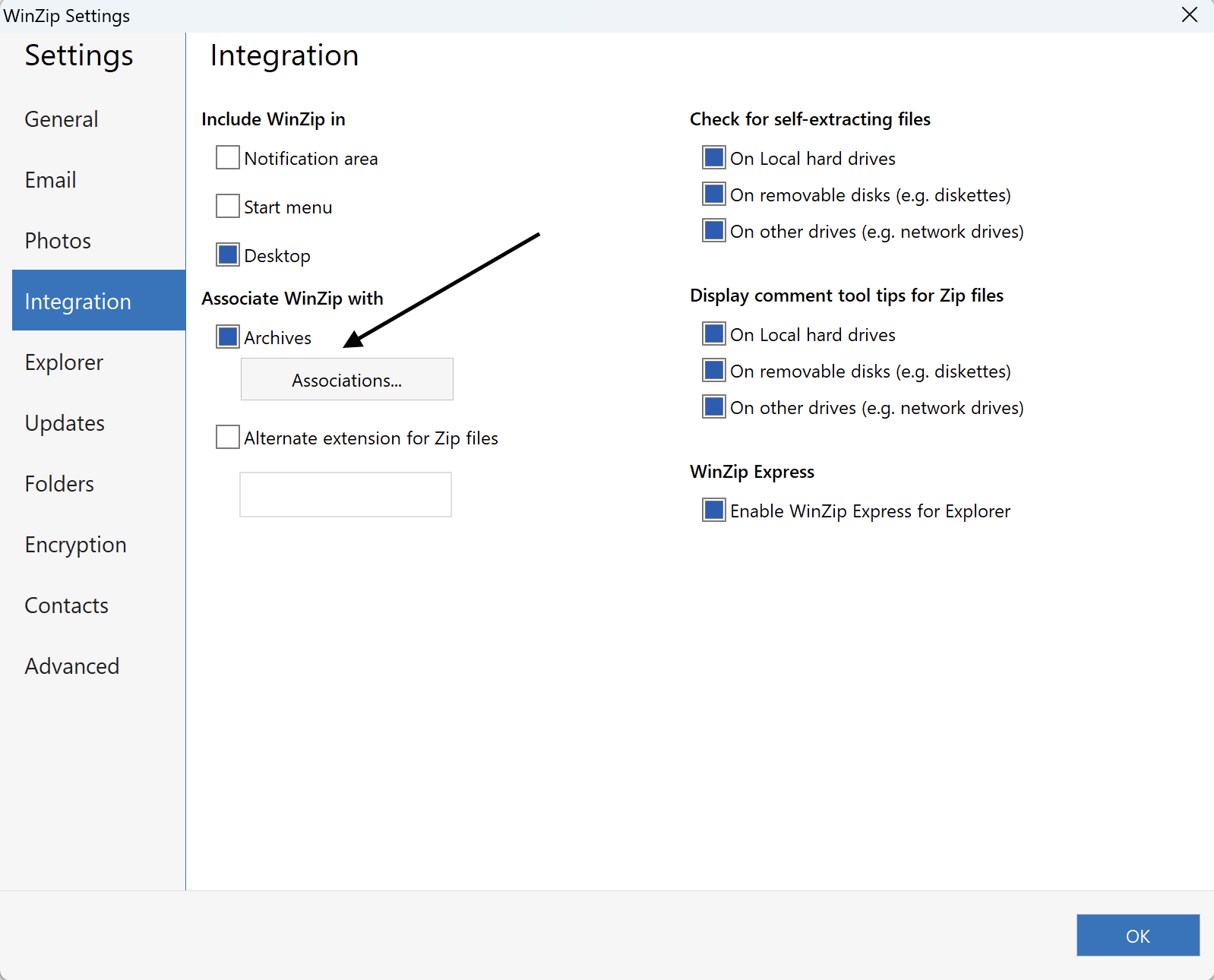Enable Notification area checkbox

228,157
